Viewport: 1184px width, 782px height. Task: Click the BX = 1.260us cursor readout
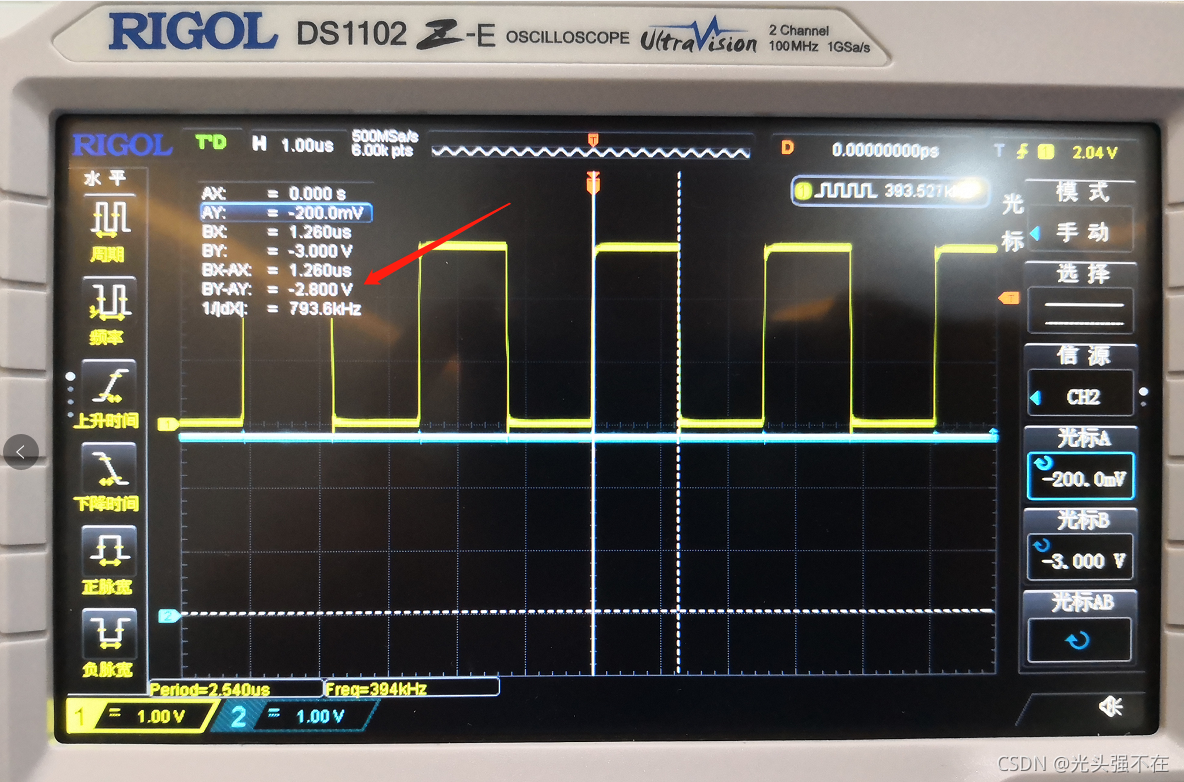276,232
